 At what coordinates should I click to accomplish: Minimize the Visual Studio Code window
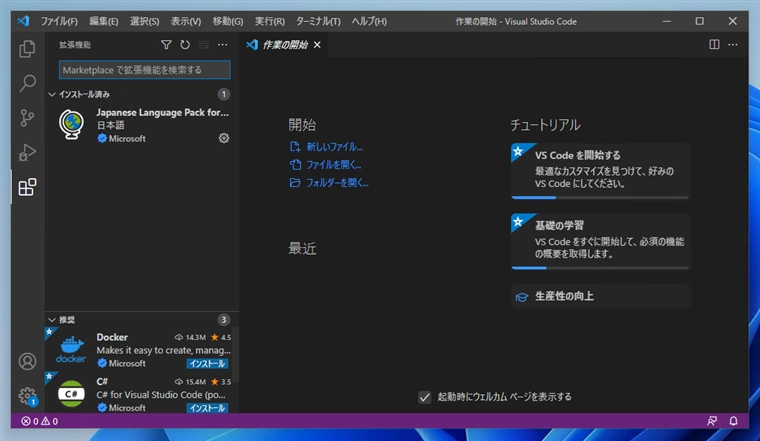point(667,21)
